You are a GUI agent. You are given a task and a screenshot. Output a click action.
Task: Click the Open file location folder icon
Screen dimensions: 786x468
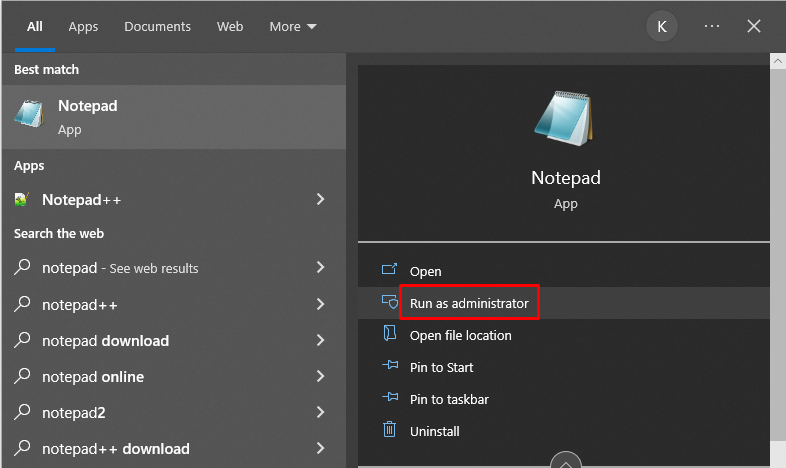390,333
